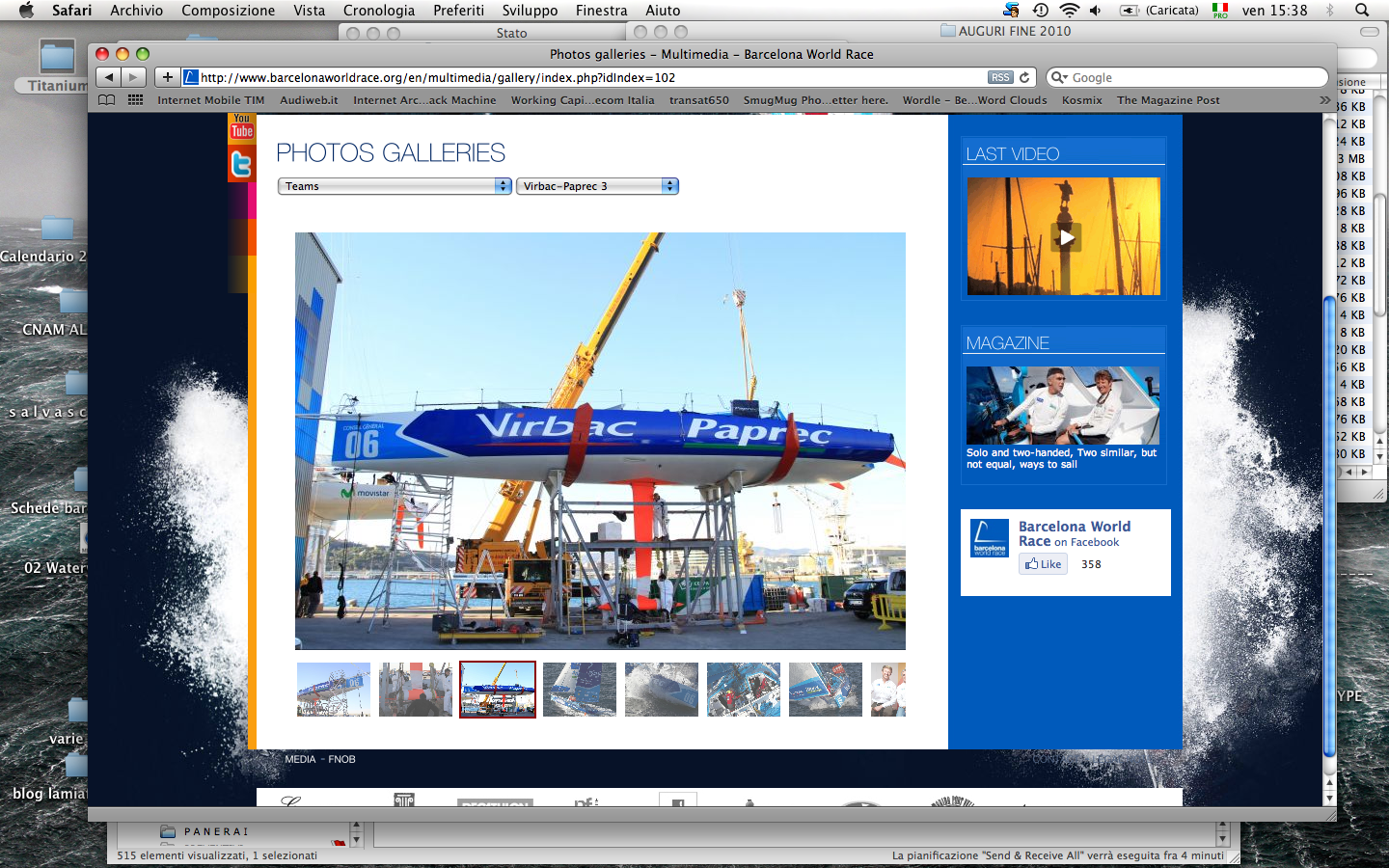Go forward with Safari's forward arrow
The width and height of the screenshot is (1389, 868).
(x=134, y=77)
